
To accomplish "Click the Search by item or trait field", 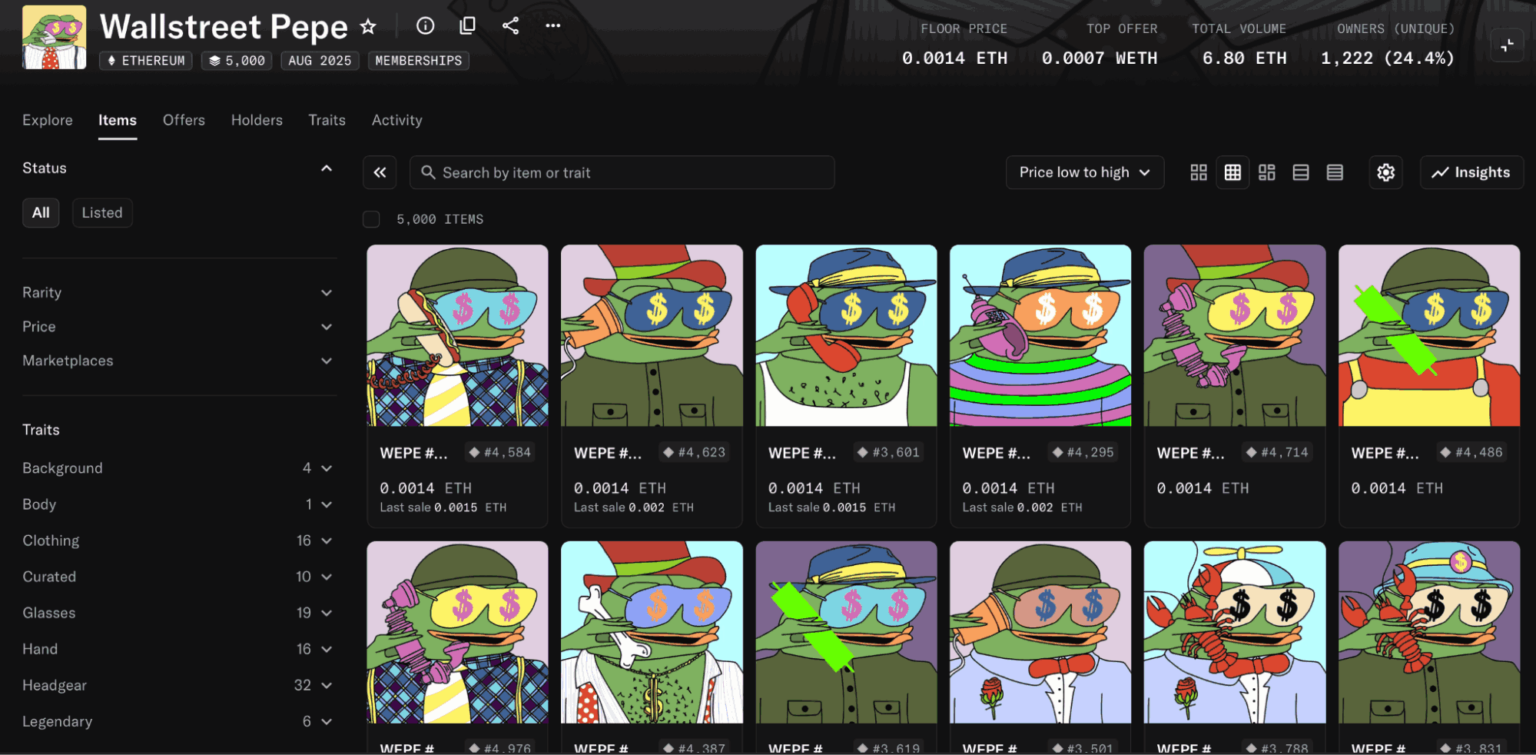I will (622, 172).
